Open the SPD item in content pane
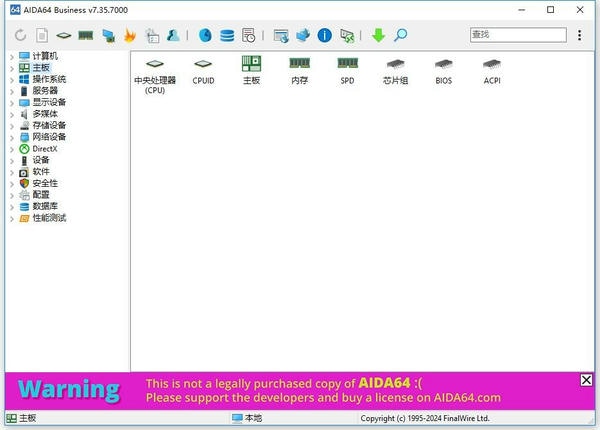The width and height of the screenshot is (600, 430). click(347, 71)
